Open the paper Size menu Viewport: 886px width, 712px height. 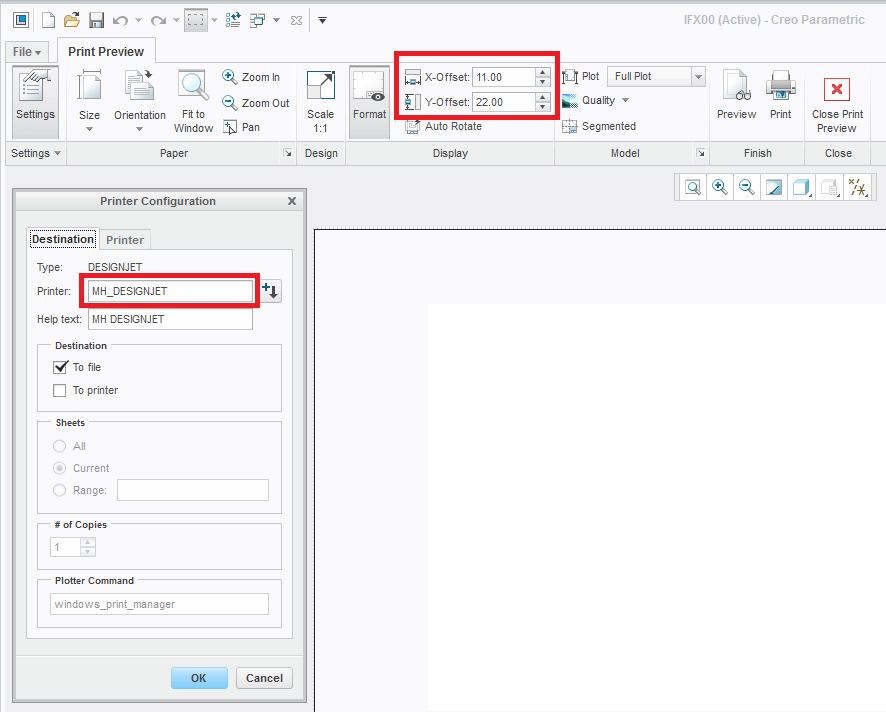pos(89,101)
